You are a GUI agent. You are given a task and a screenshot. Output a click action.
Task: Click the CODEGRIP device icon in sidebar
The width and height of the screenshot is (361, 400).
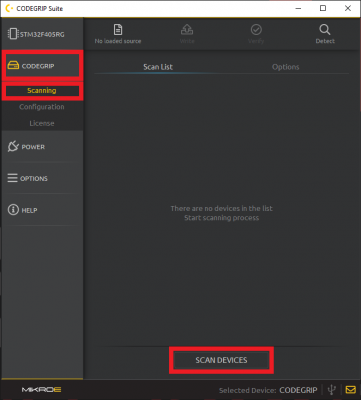click(13, 66)
